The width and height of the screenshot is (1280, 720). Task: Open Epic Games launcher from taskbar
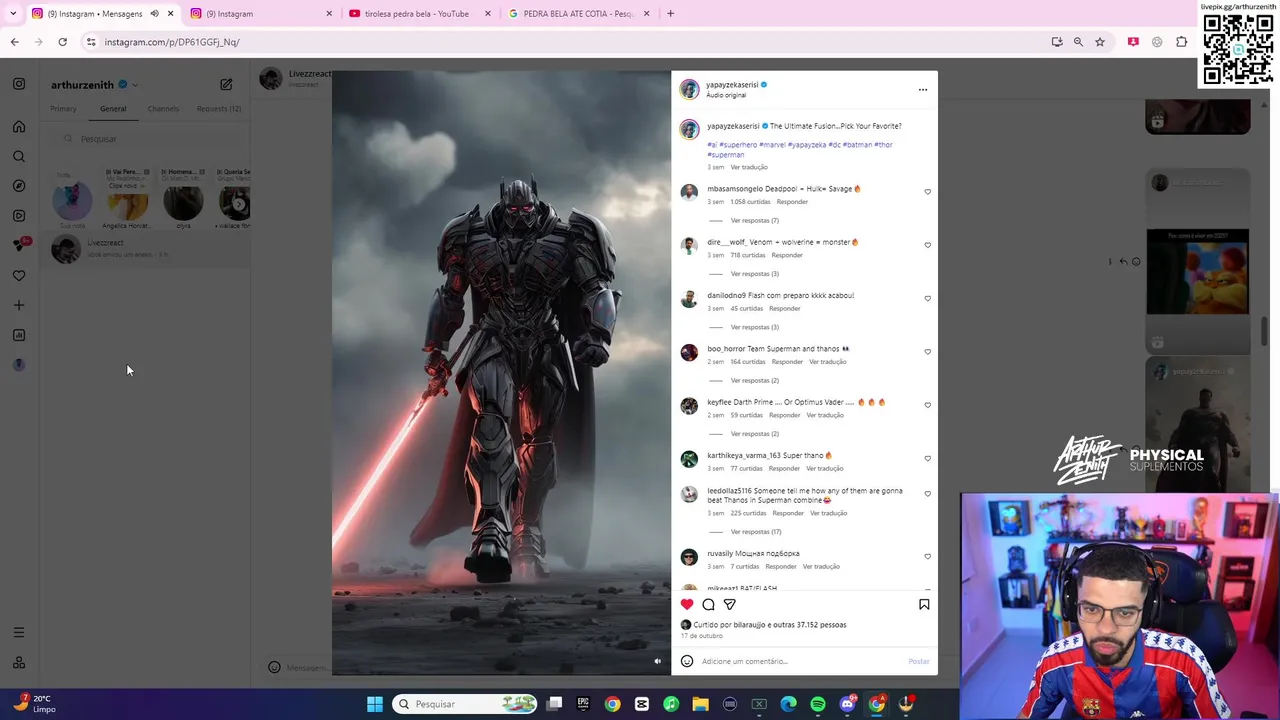pos(583,704)
